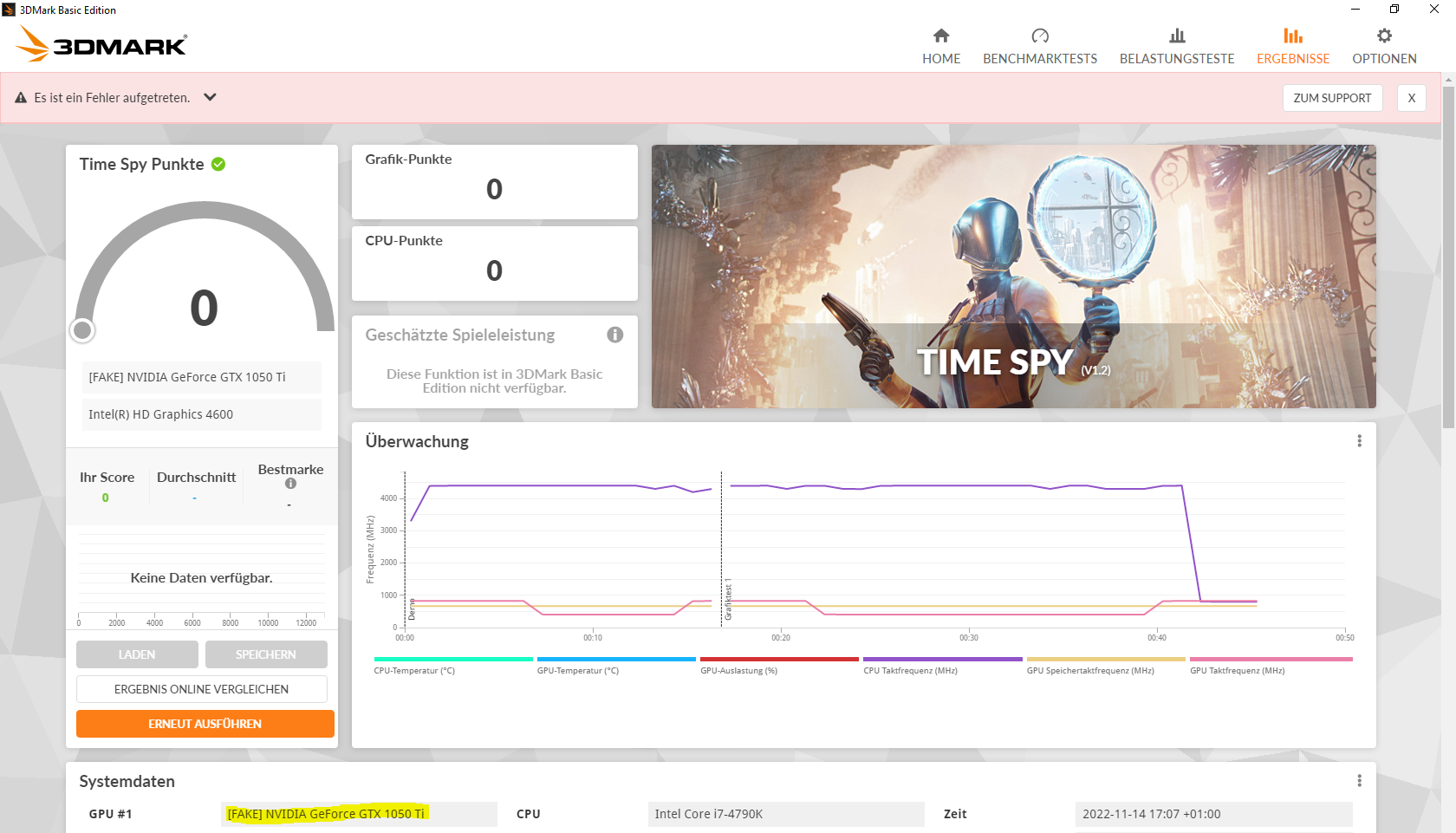Click 'Es ist ein Fehler aufgetreten.' message
Image resolution: width=1456 pixels, height=833 pixels.
(112, 98)
